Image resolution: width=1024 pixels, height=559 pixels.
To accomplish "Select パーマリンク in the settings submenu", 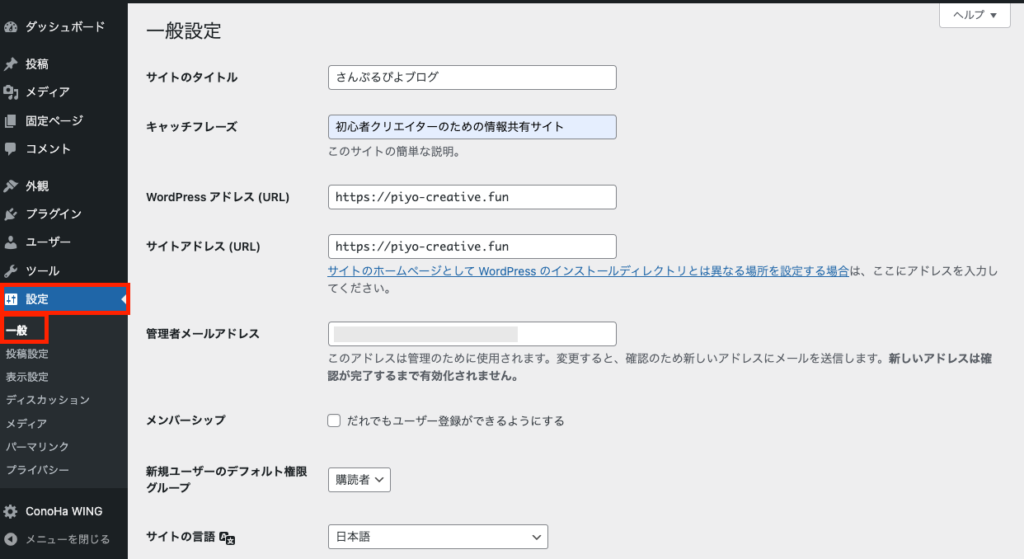I will 37,446.
